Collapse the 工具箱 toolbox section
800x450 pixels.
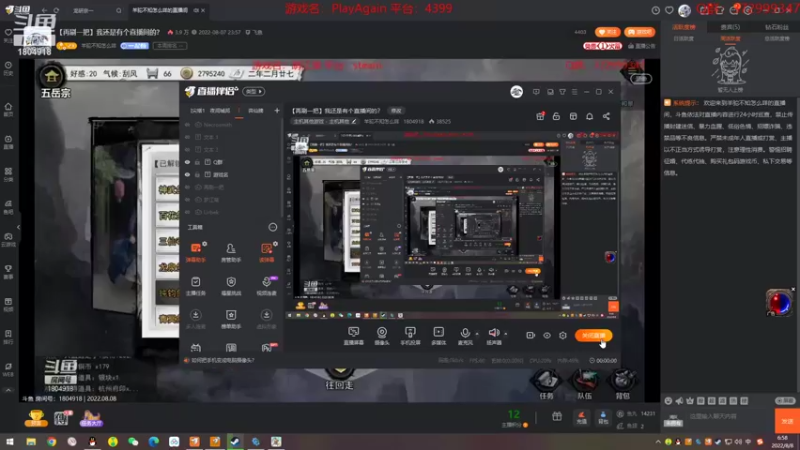pos(272,227)
